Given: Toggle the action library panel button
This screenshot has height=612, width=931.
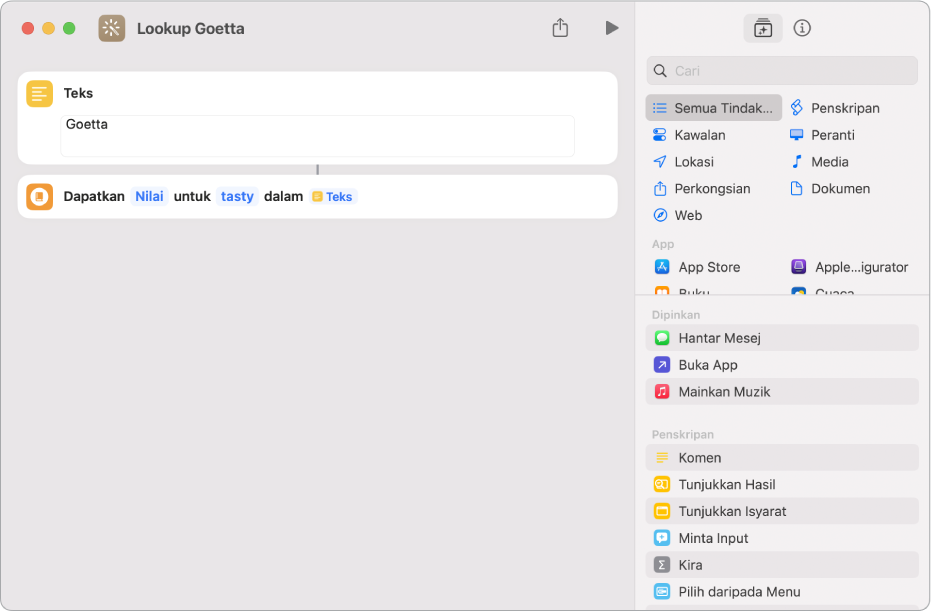Looking at the screenshot, I should point(762,28).
